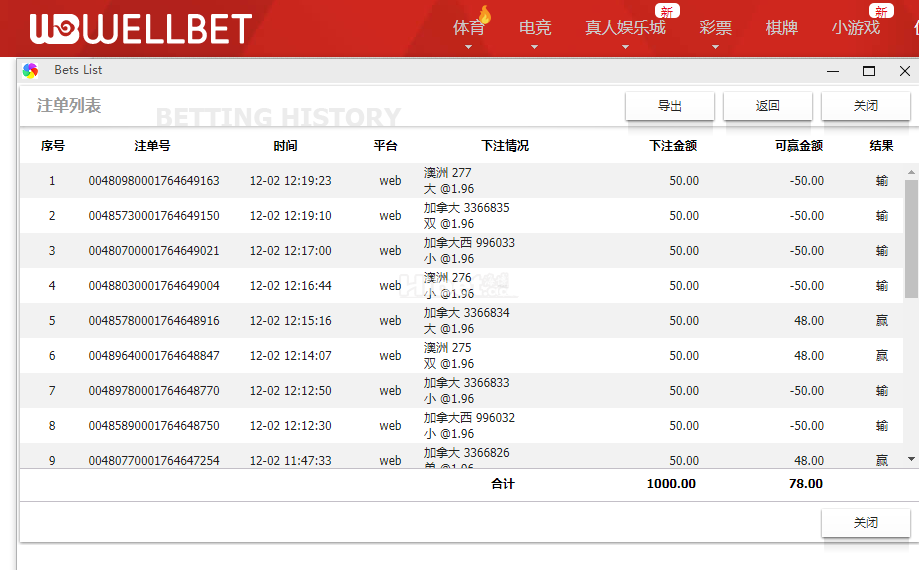Click the colorful Bets List window icon

click(x=31, y=70)
